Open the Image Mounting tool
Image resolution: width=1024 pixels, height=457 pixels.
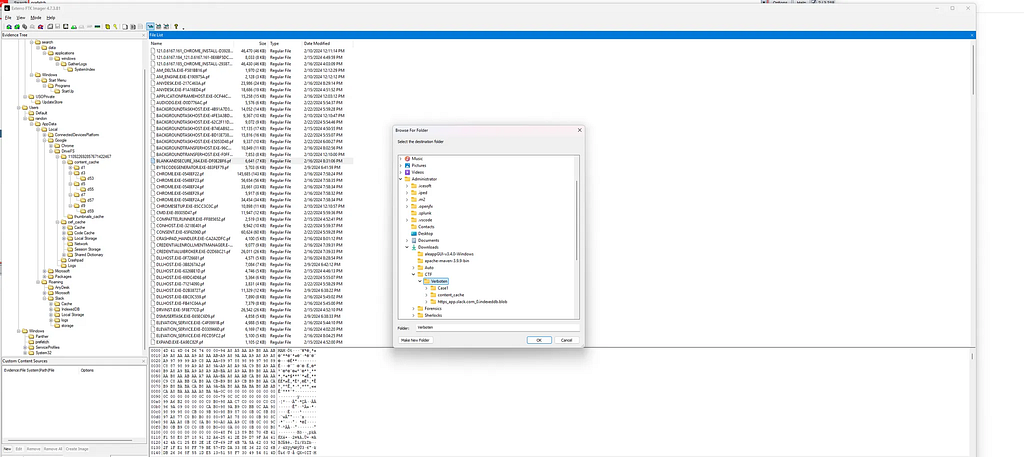(25, 27)
